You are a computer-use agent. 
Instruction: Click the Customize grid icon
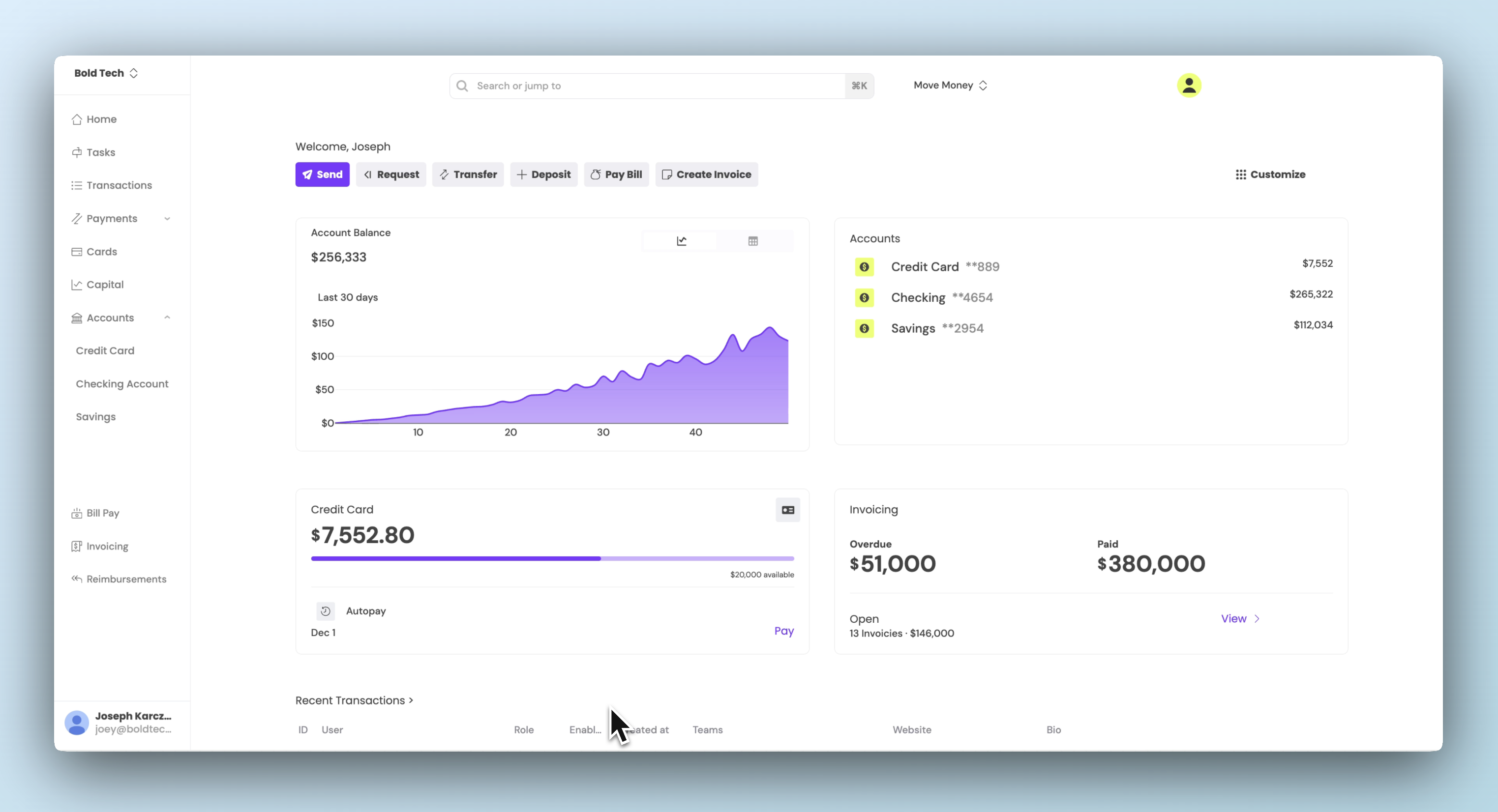[x=1241, y=174]
